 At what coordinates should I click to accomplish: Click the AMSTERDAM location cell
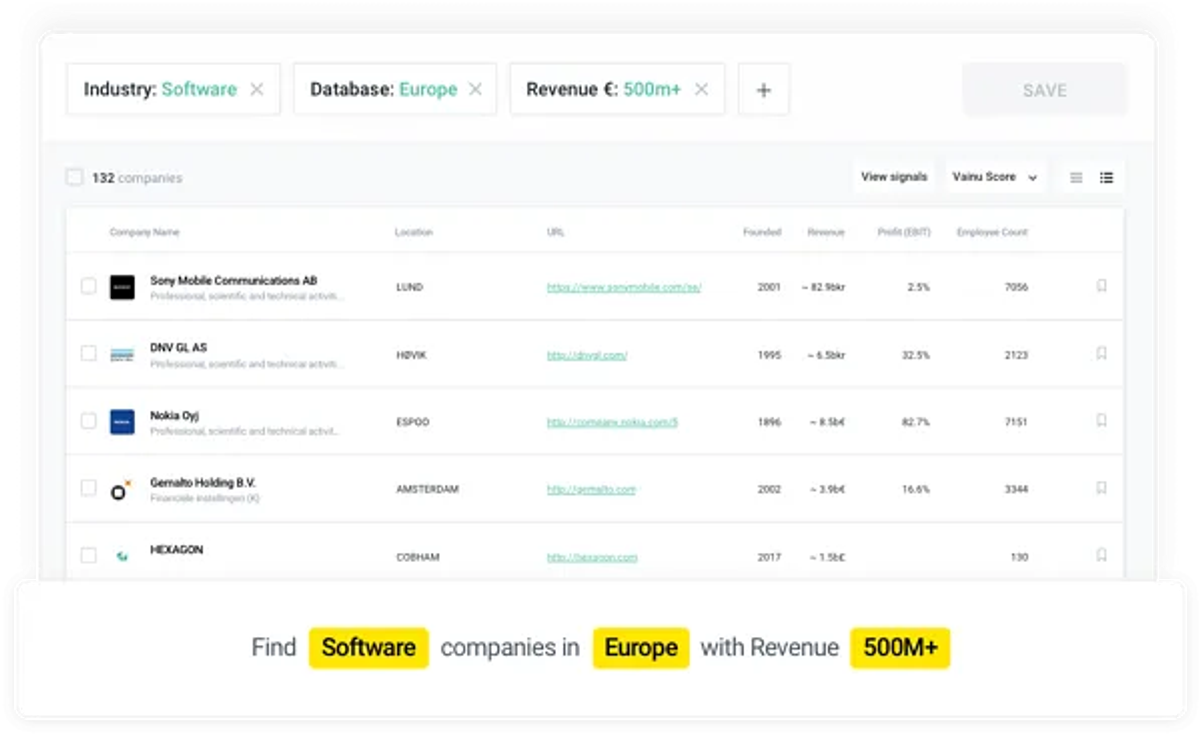(x=427, y=489)
